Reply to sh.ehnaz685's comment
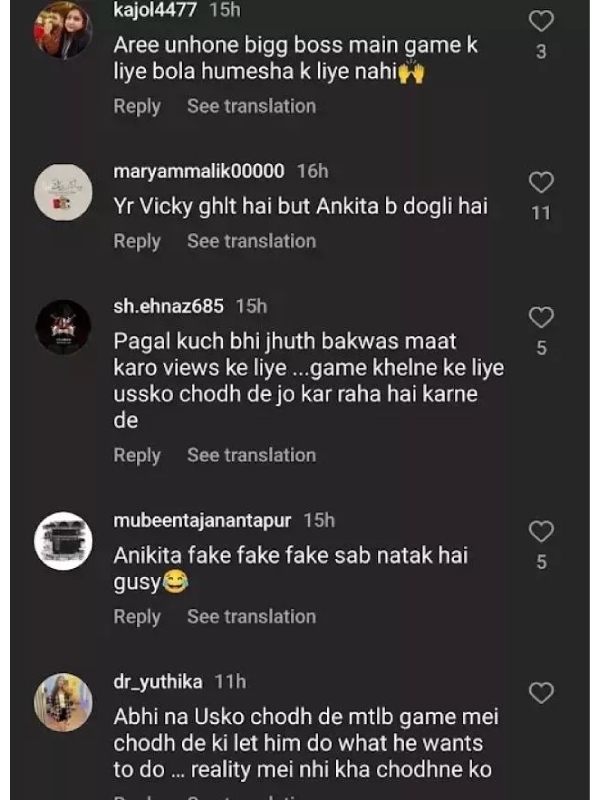600x800 pixels. pos(137,455)
